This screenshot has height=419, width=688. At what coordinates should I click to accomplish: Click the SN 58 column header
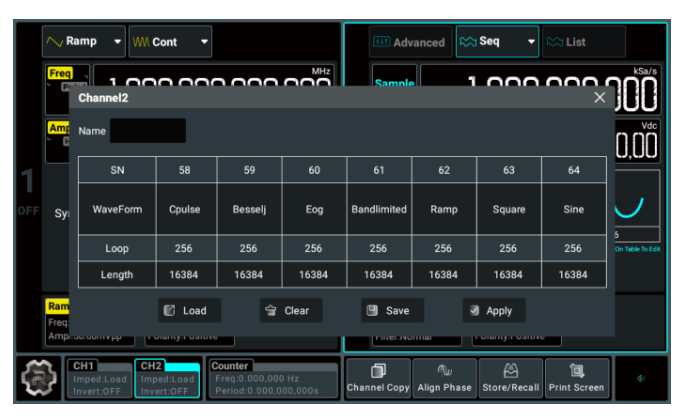coord(185,170)
